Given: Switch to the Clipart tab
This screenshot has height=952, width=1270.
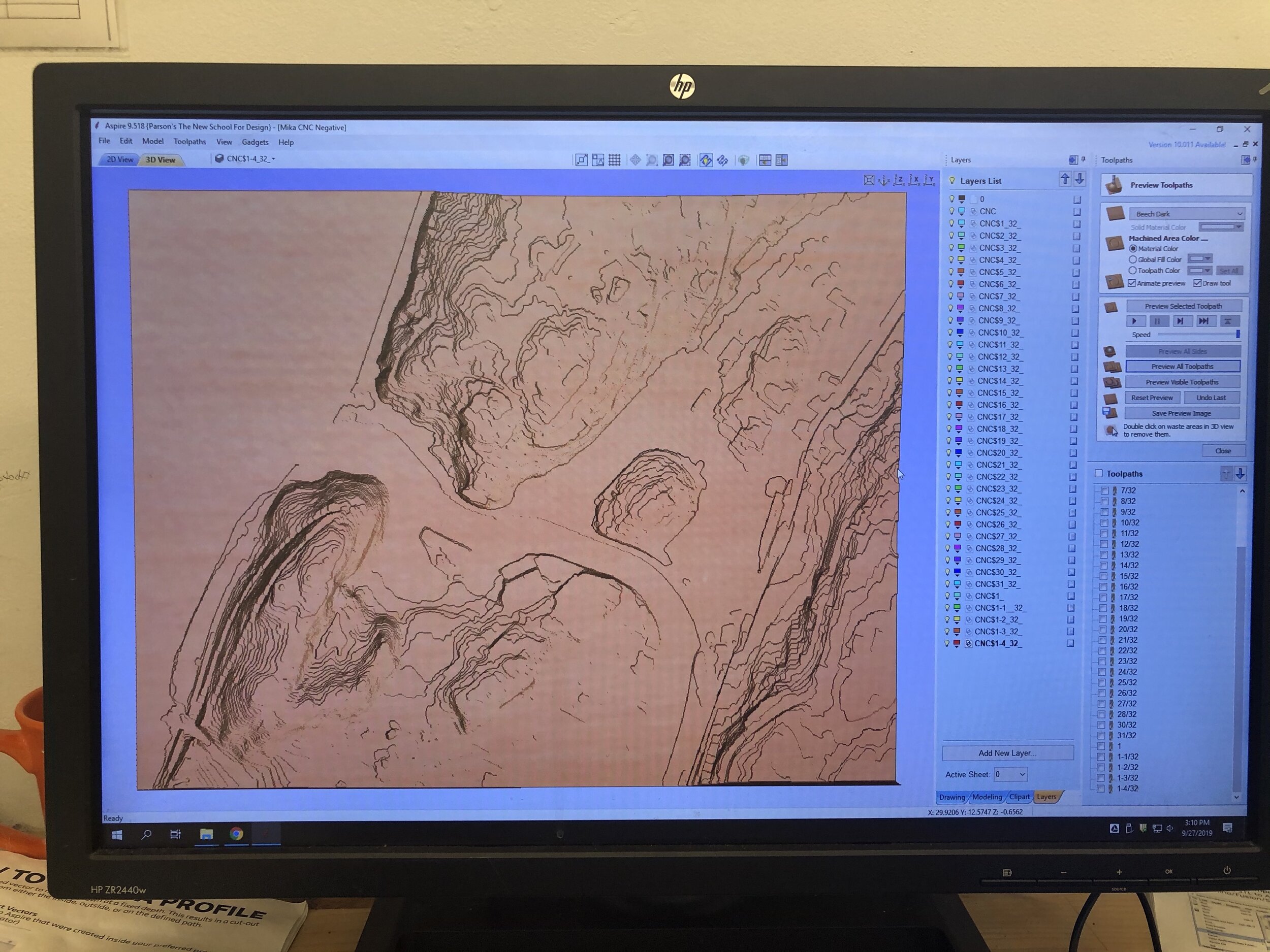Looking at the screenshot, I should pos(1019,797).
